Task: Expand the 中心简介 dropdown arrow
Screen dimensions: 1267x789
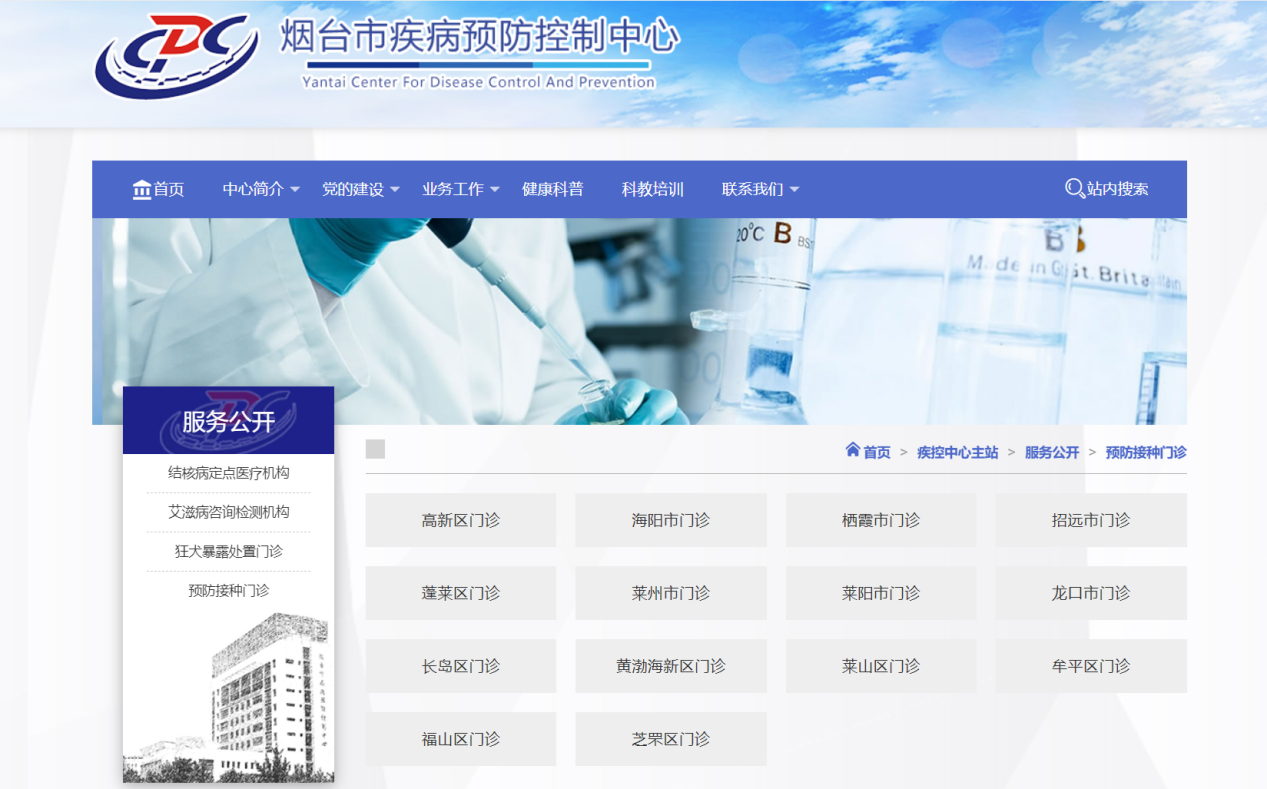Action: (x=295, y=190)
